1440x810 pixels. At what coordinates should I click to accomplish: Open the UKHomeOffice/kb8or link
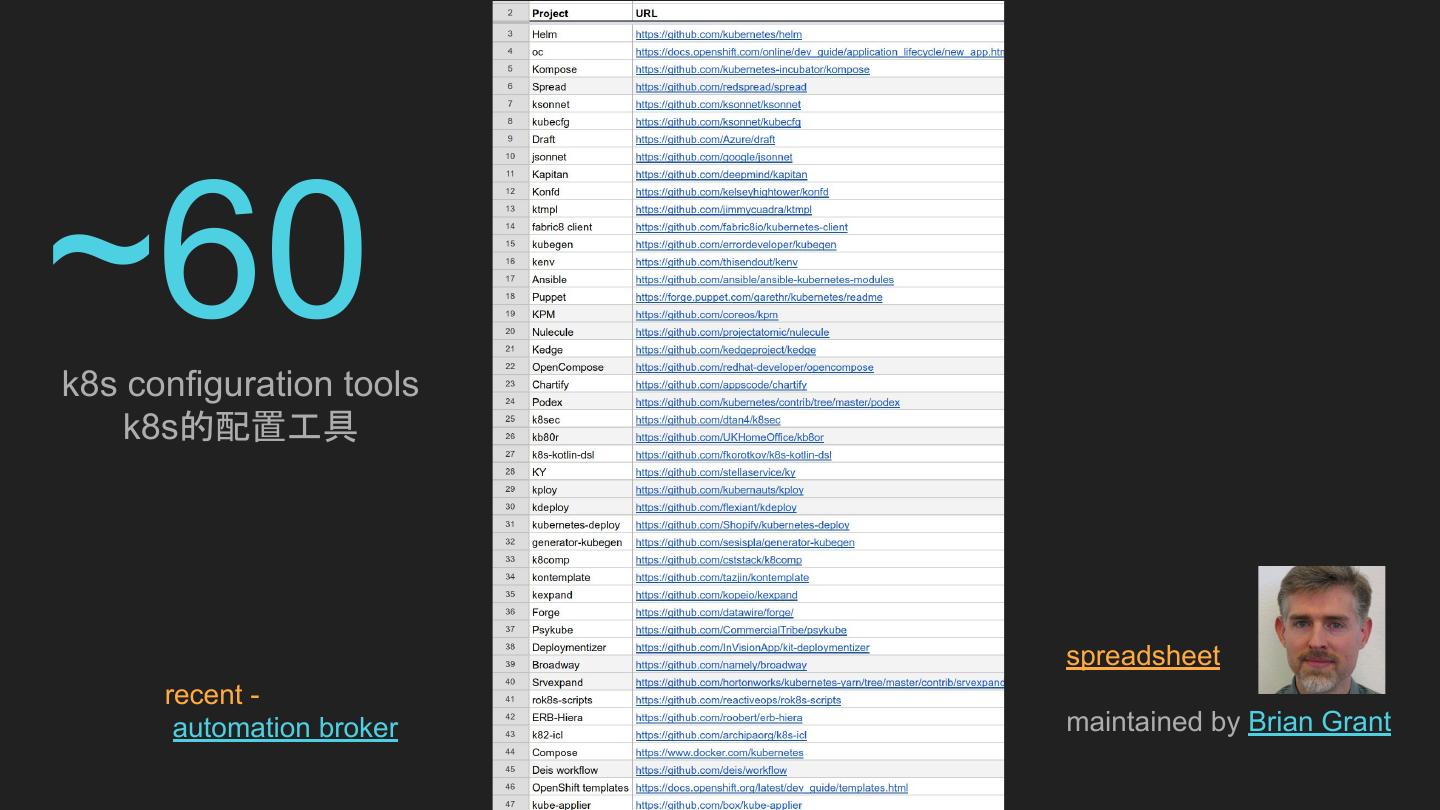point(729,437)
